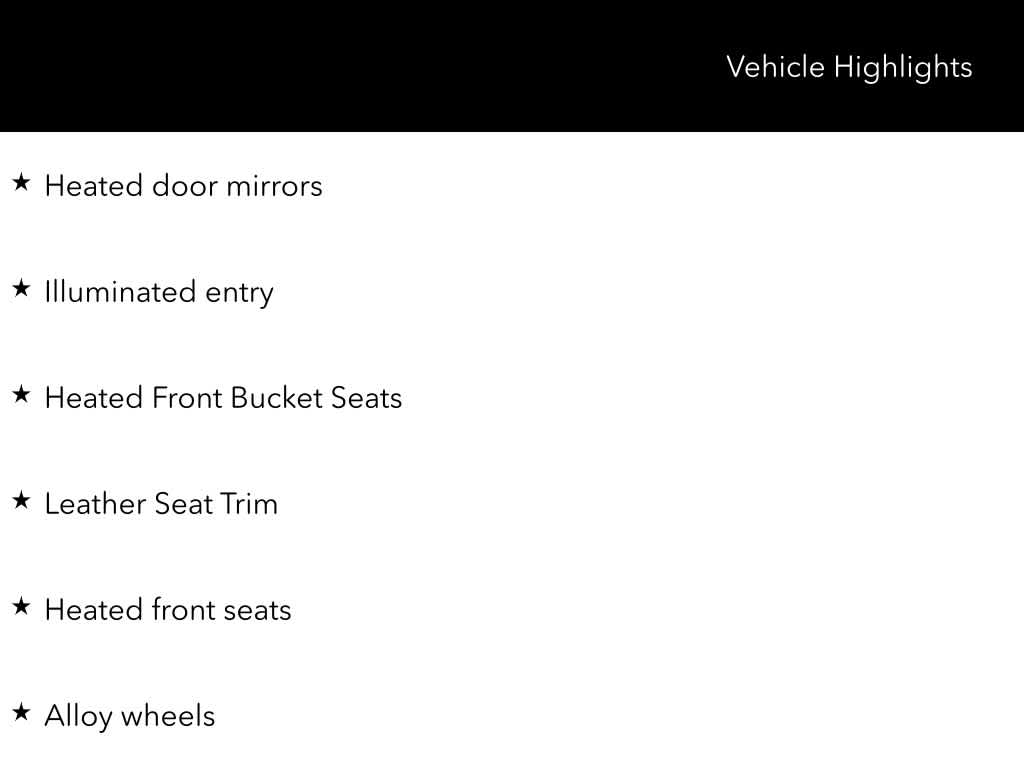Click the Vehicle Highlights title text
Viewport: 1024px width, 768px height.
(848, 67)
